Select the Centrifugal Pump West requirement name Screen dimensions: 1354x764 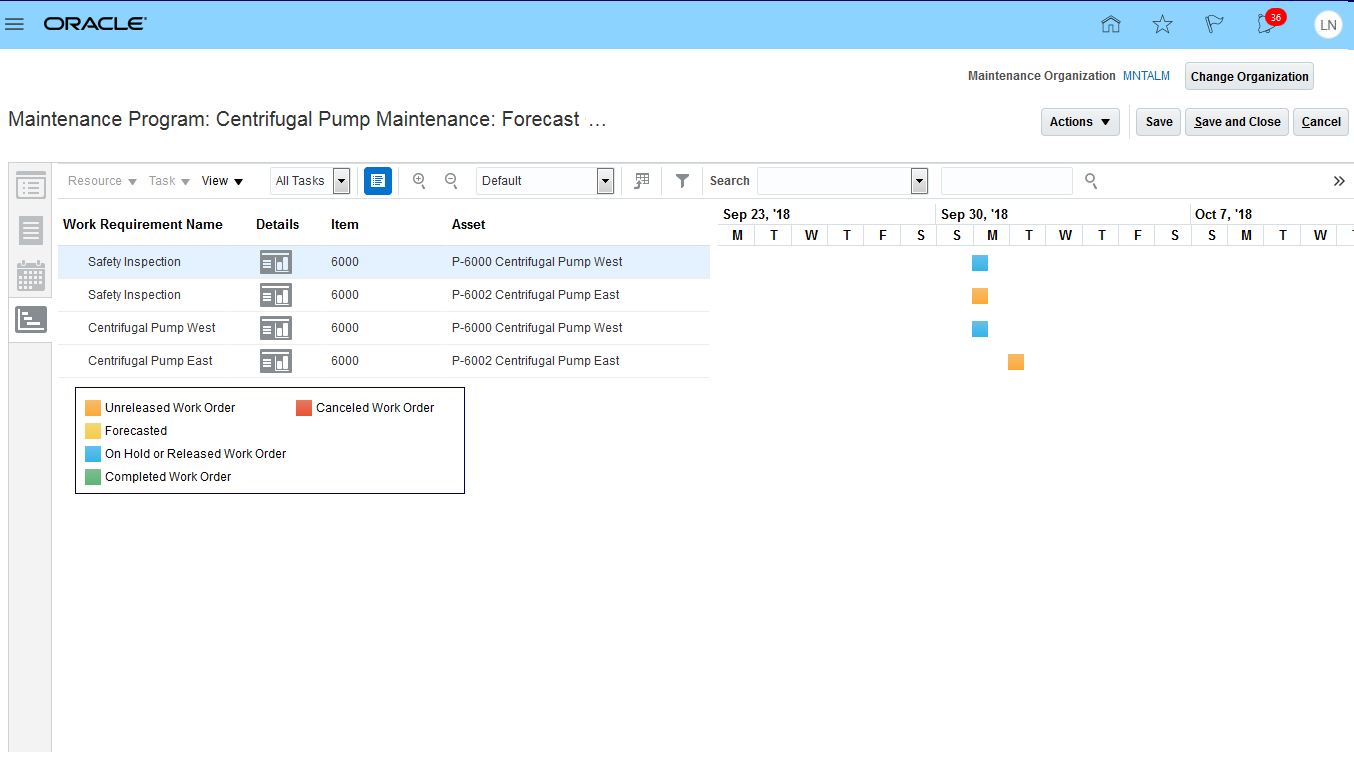[x=152, y=328]
